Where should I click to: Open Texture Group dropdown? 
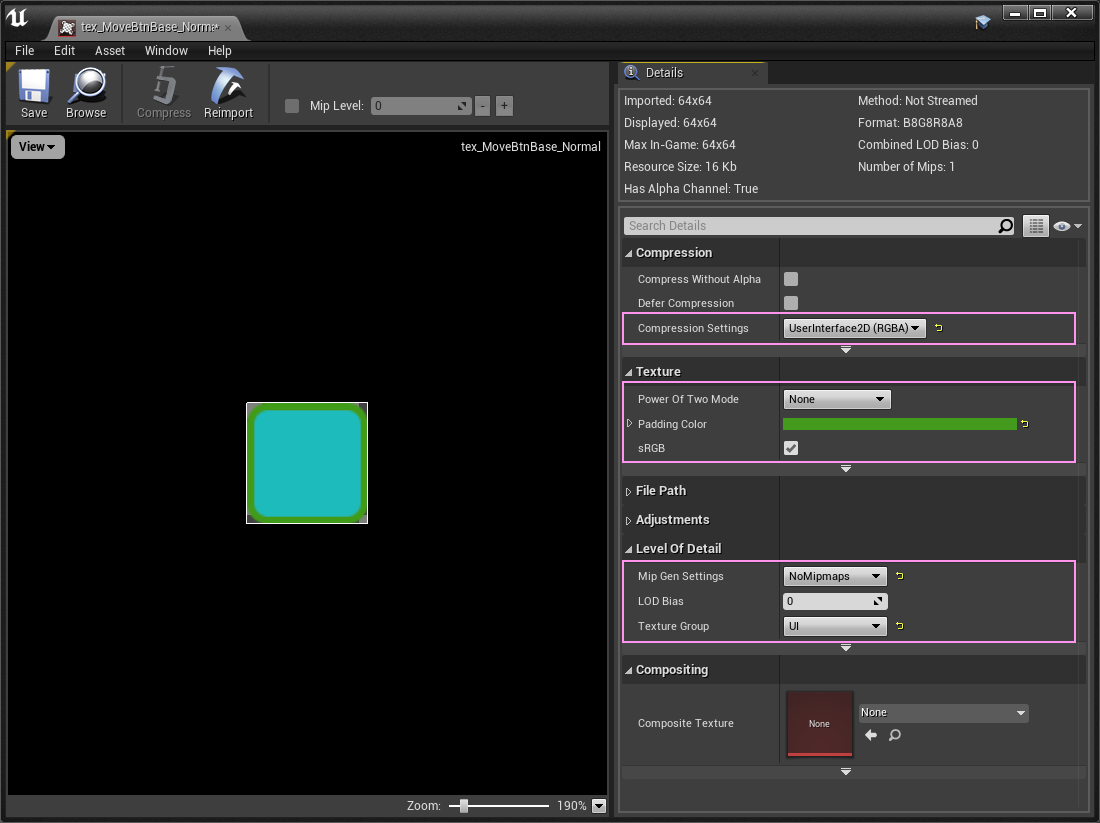tap(835, 626)
